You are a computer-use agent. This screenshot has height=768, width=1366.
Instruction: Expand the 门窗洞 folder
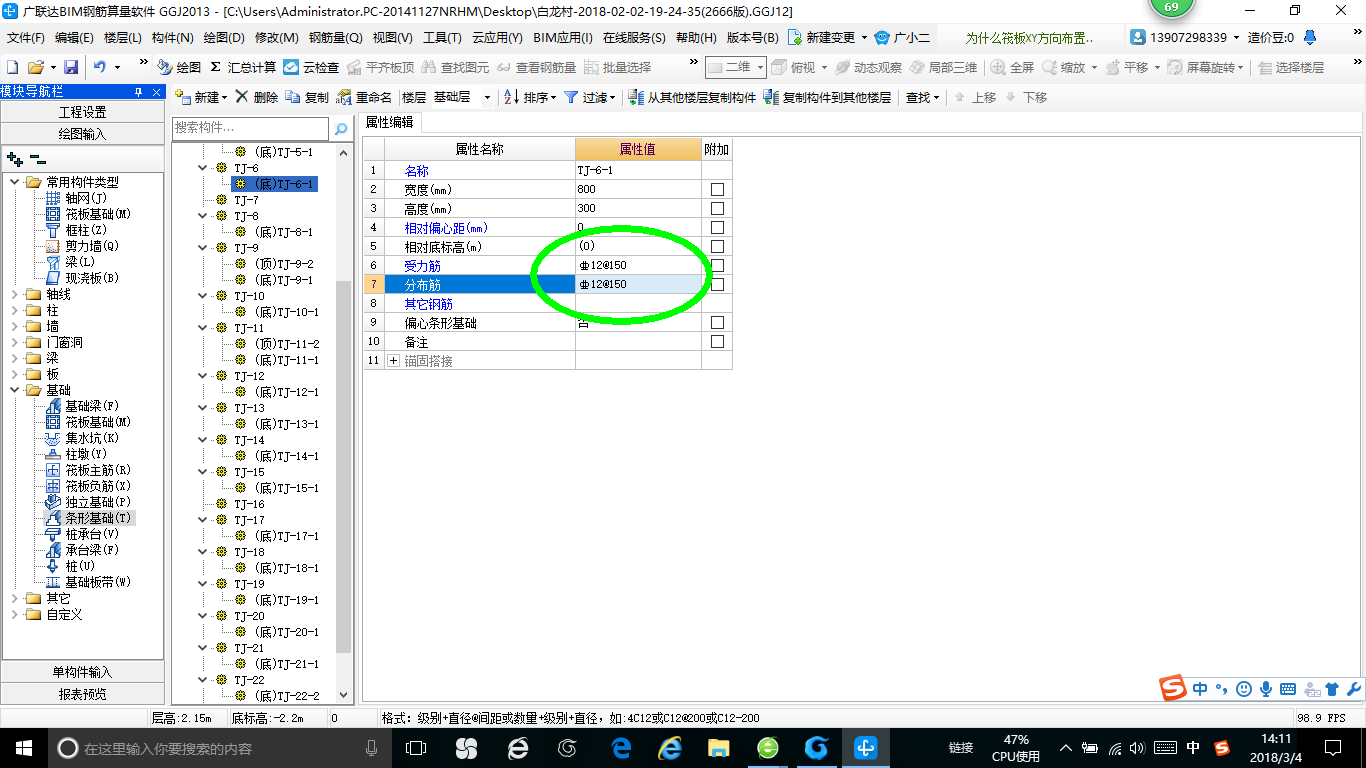[15, 342]
